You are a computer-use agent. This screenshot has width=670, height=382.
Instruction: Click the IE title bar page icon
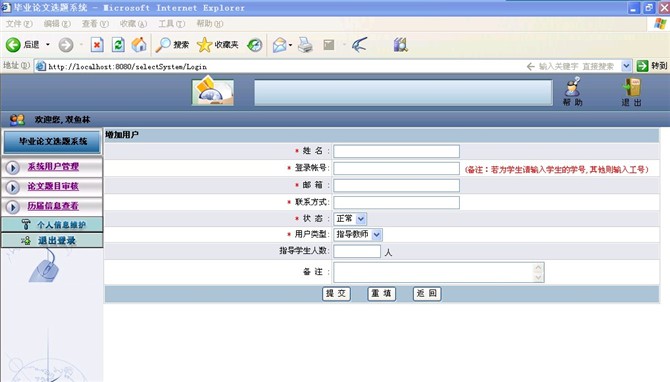click(6, 7)
